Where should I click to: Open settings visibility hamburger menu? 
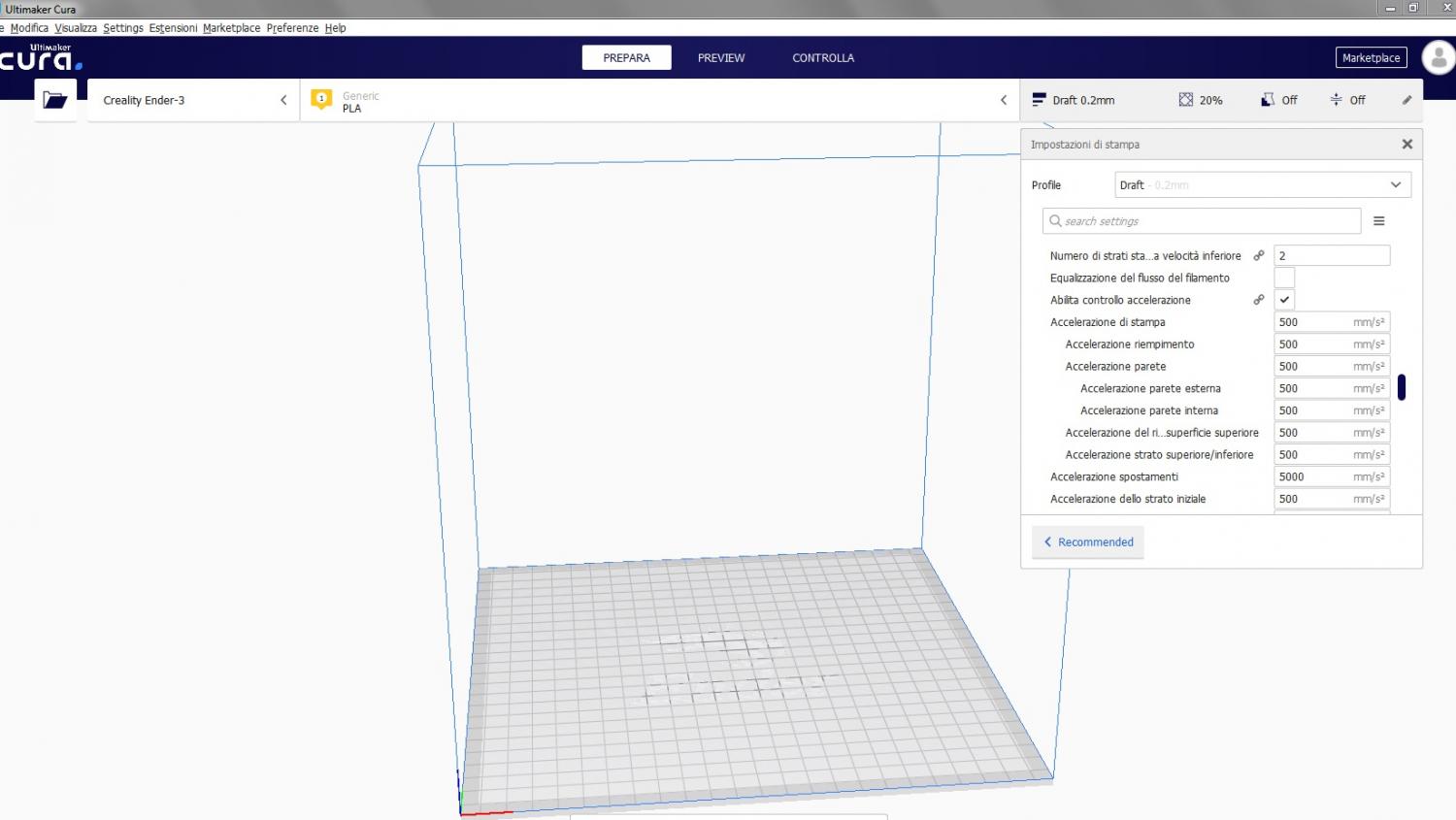(x=1378, y=221)
